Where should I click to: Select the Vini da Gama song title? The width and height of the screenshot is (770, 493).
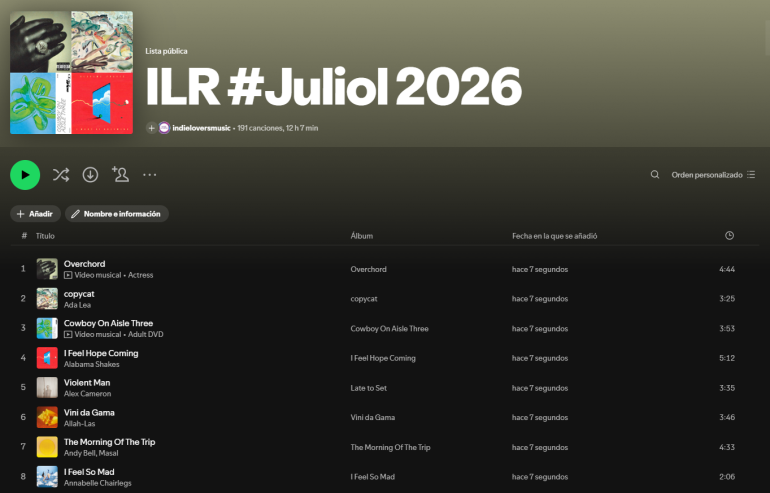pyautogui.click(x=89, y=412)
